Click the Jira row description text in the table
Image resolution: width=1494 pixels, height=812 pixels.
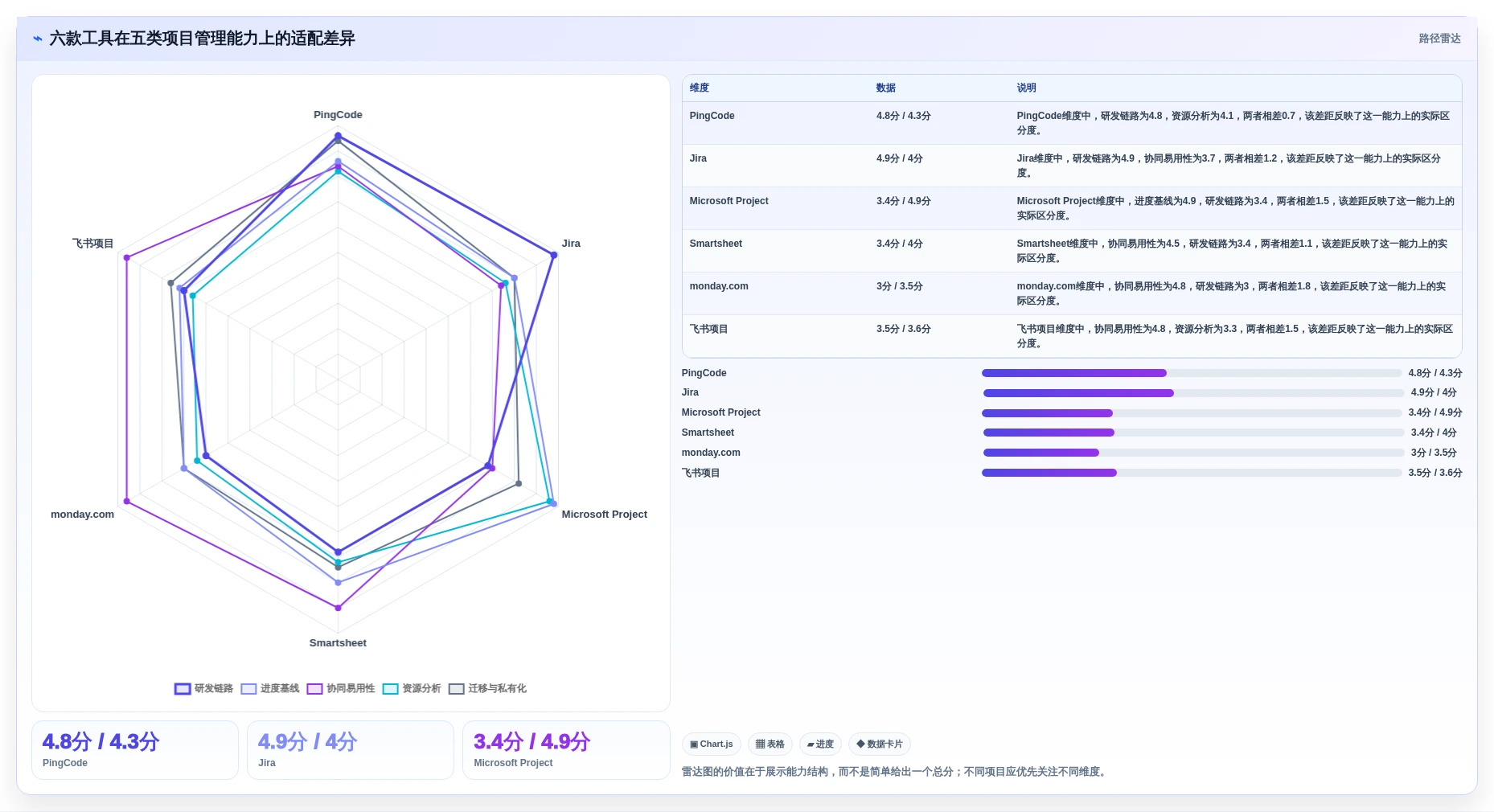(1229, 166)
